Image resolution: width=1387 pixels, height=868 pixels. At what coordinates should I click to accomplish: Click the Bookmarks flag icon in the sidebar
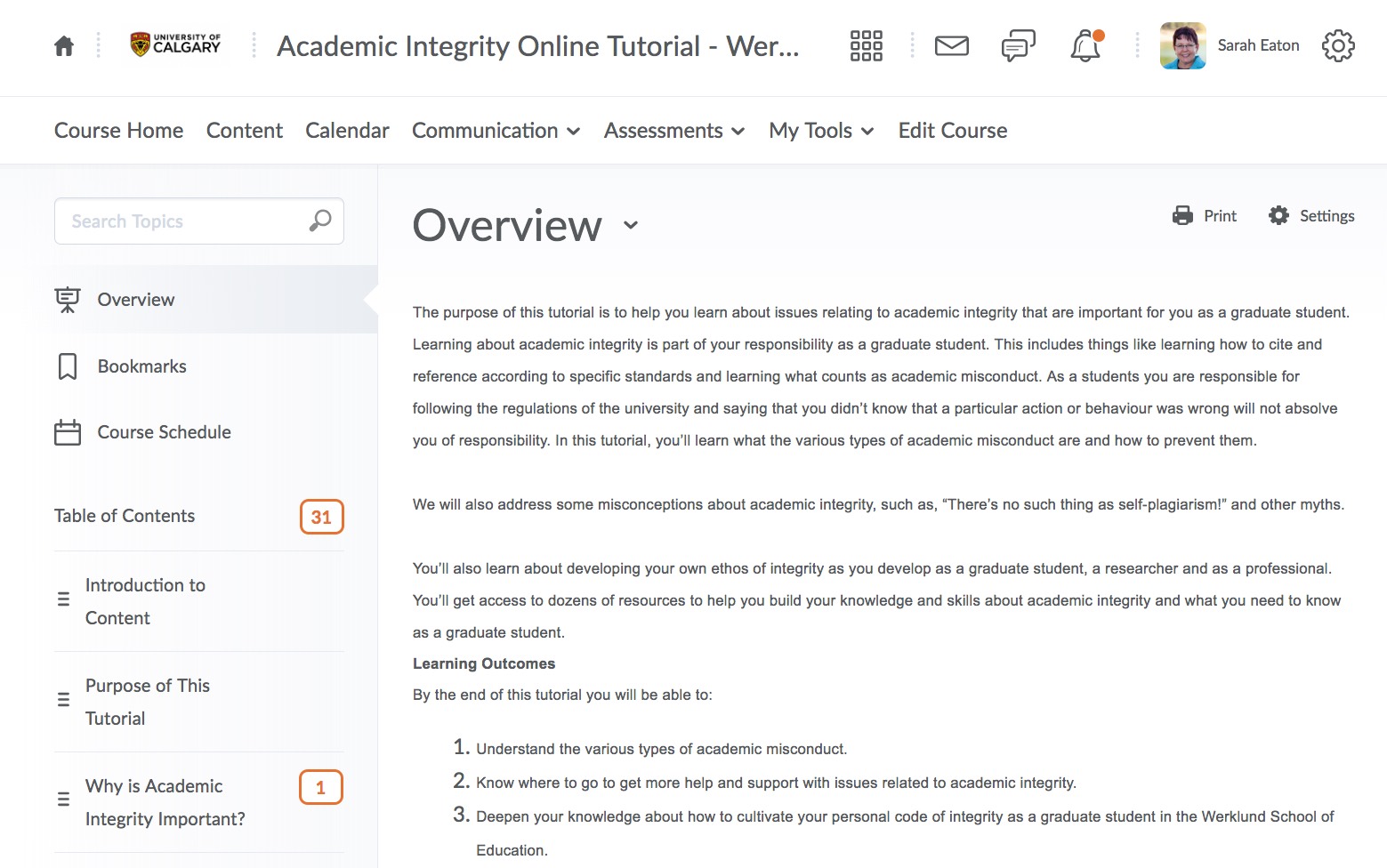[68, 366]
